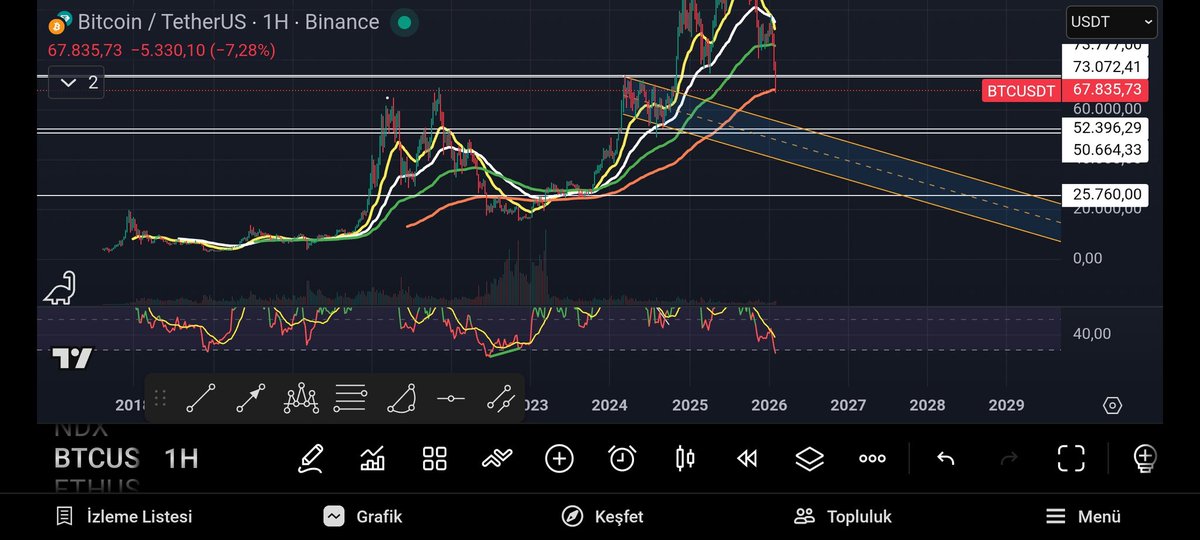The height and width of the screenshot is (540, 1200).
Task: Redo the chart action
Action: (x=1008, y=459)
